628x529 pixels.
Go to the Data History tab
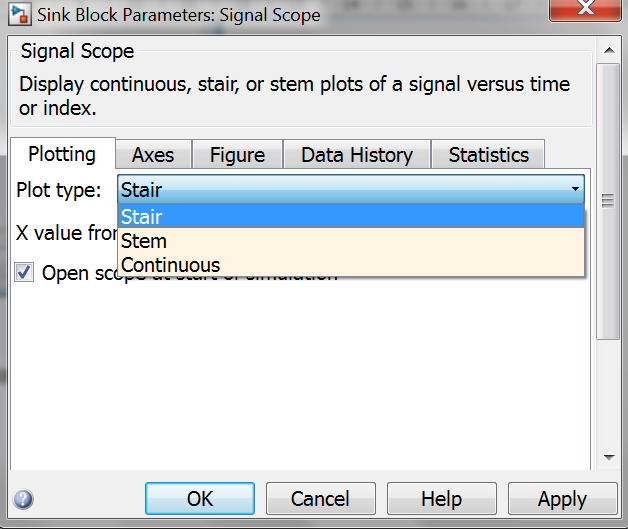357,155
